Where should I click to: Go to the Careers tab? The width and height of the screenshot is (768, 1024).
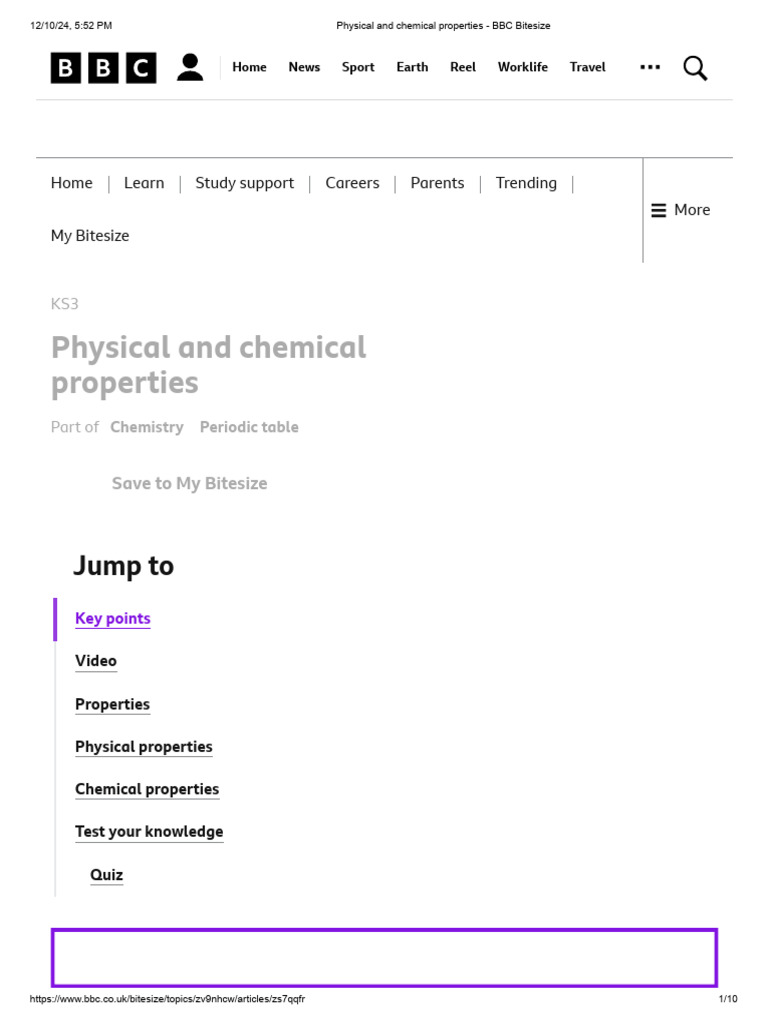coord(352,183)
